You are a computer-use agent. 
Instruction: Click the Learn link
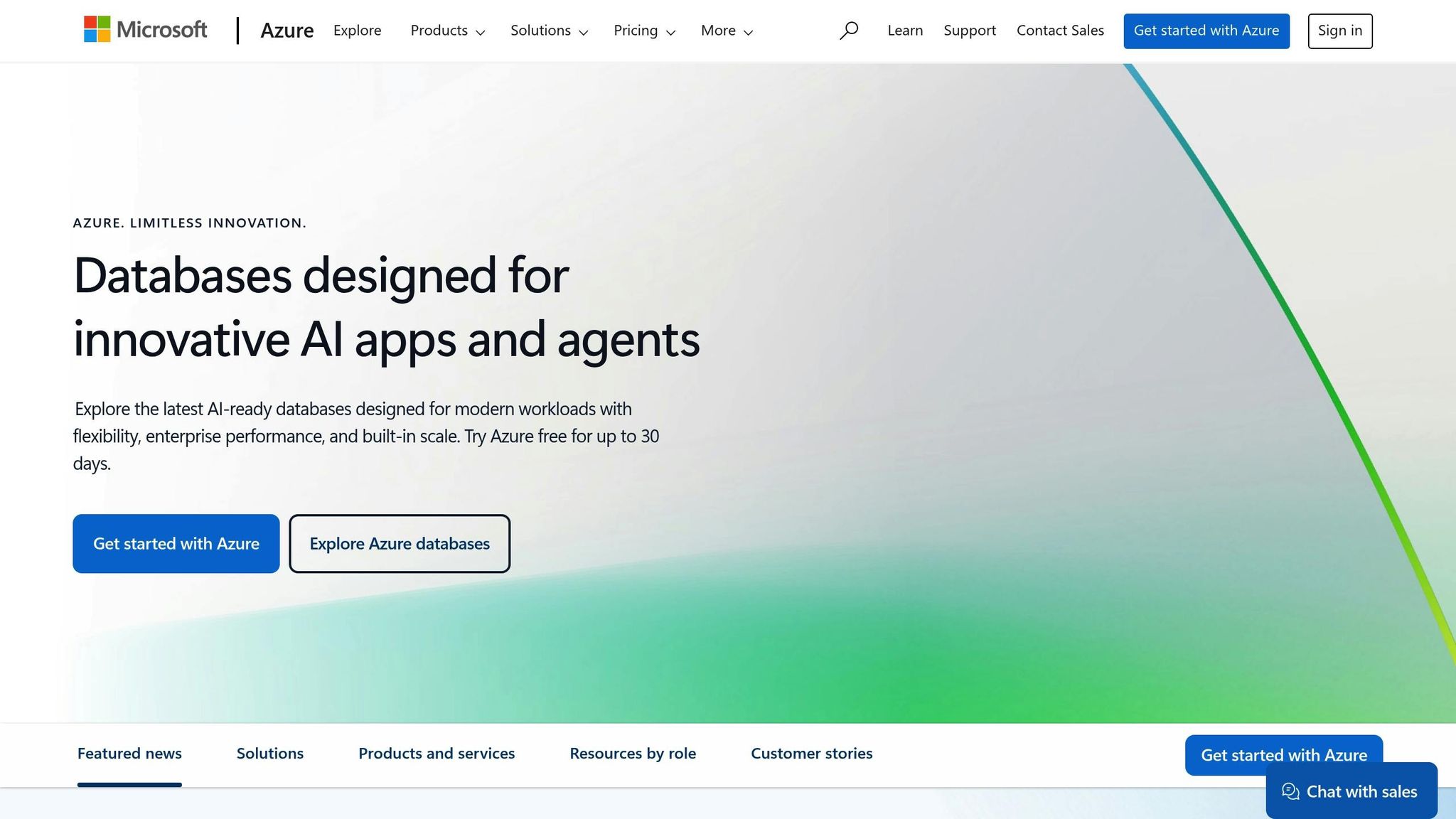[905, 31]
